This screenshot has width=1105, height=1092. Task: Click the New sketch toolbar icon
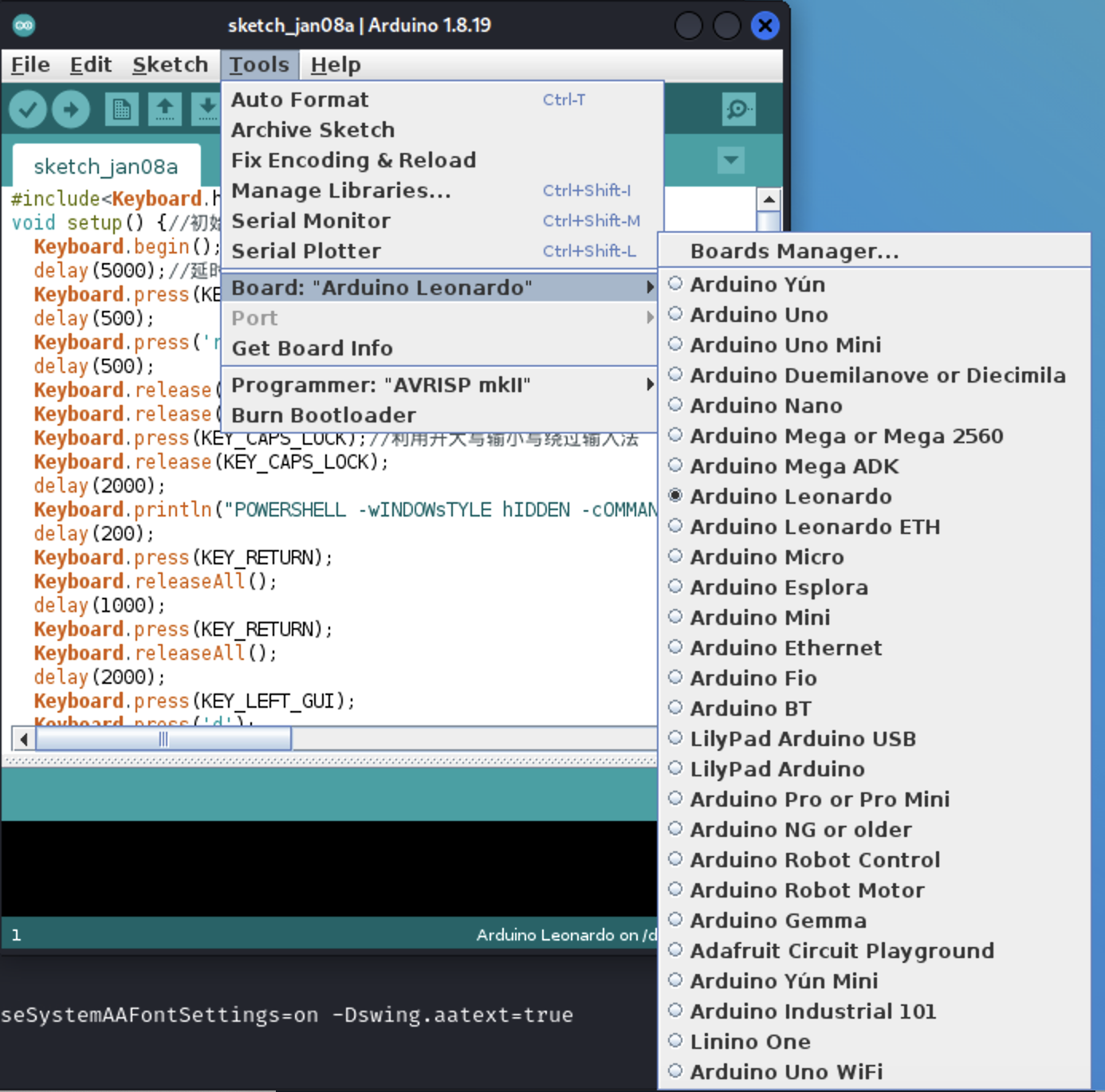pos(122,109)
